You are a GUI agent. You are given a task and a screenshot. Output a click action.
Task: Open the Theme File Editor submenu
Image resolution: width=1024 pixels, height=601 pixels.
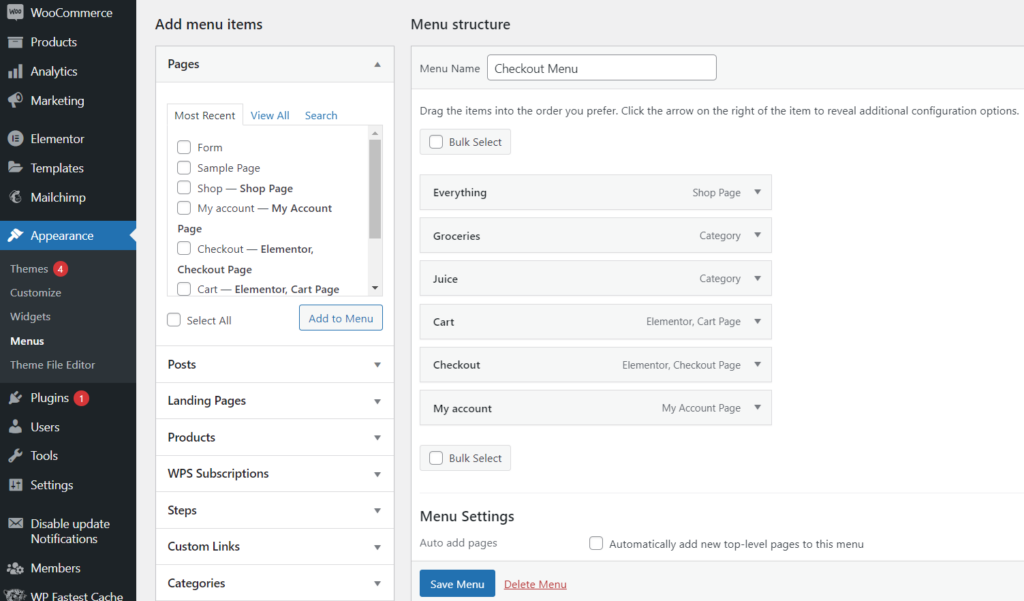pos(52,365)
